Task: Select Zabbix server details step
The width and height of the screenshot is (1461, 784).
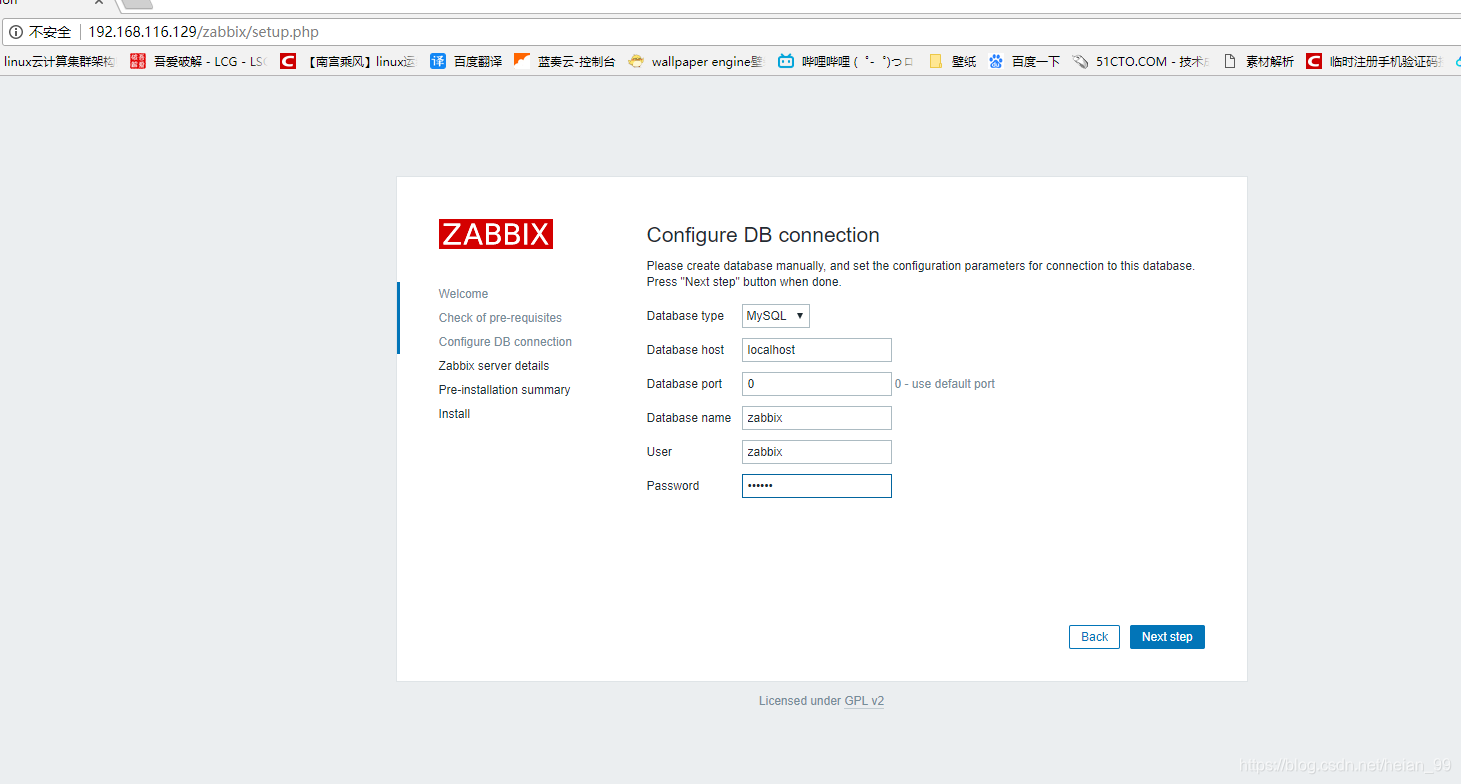Action: point(494,366)
